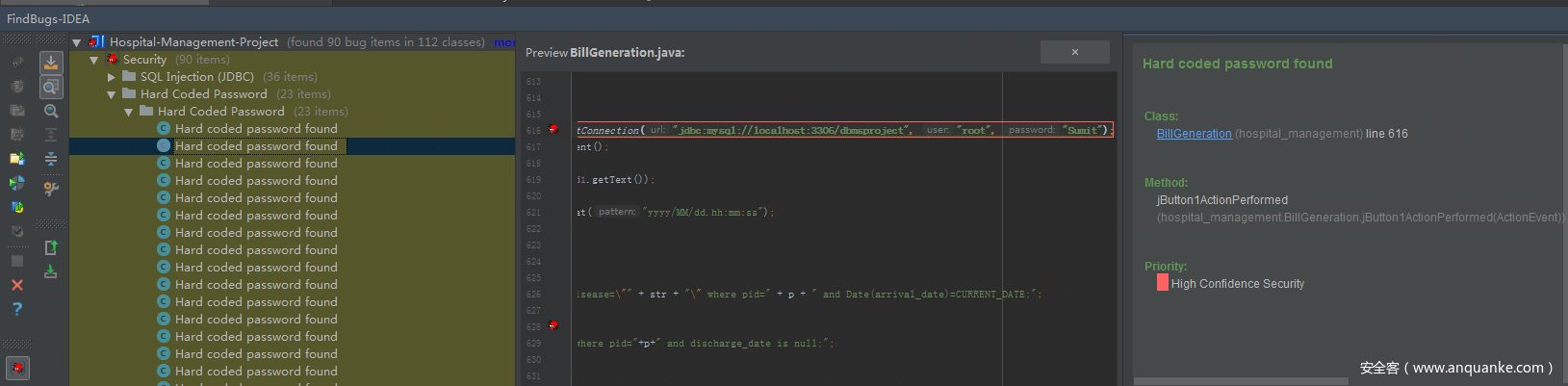This screenshot has width=1568, height=386.
Task: Open BillGeneration class link
Action: coord(1194,134)
